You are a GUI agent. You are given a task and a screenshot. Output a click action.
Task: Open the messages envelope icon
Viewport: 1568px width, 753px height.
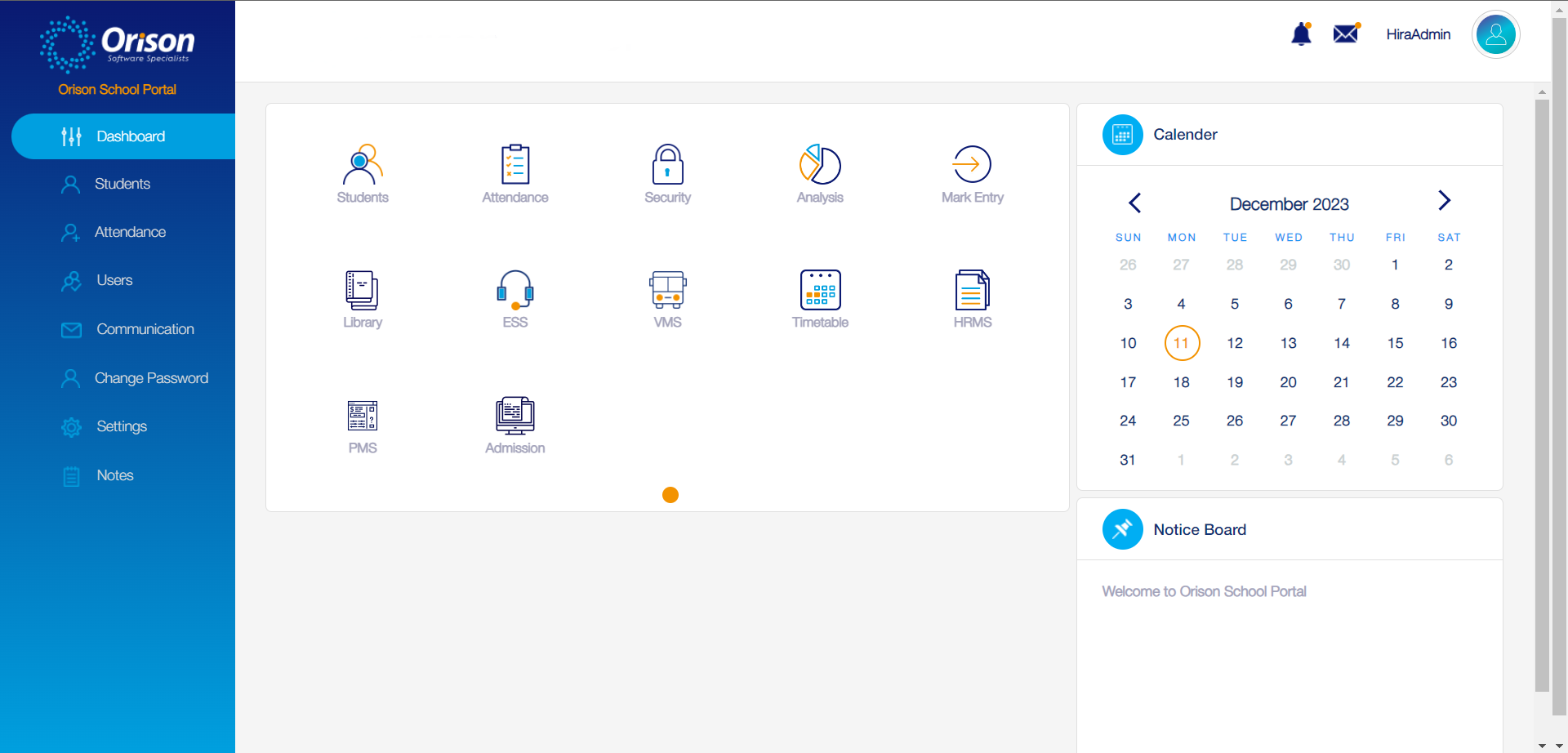click(1346, 33)
